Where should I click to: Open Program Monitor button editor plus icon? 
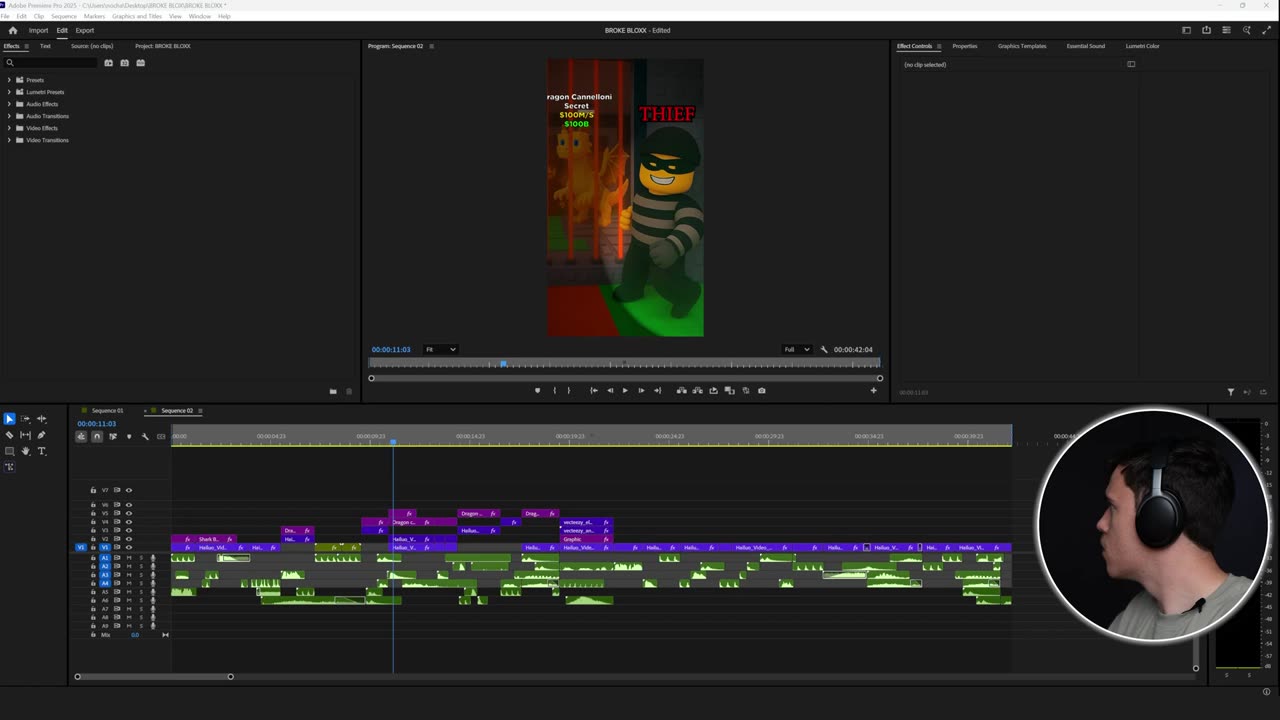pyautogui.click(x=873, y=391)
